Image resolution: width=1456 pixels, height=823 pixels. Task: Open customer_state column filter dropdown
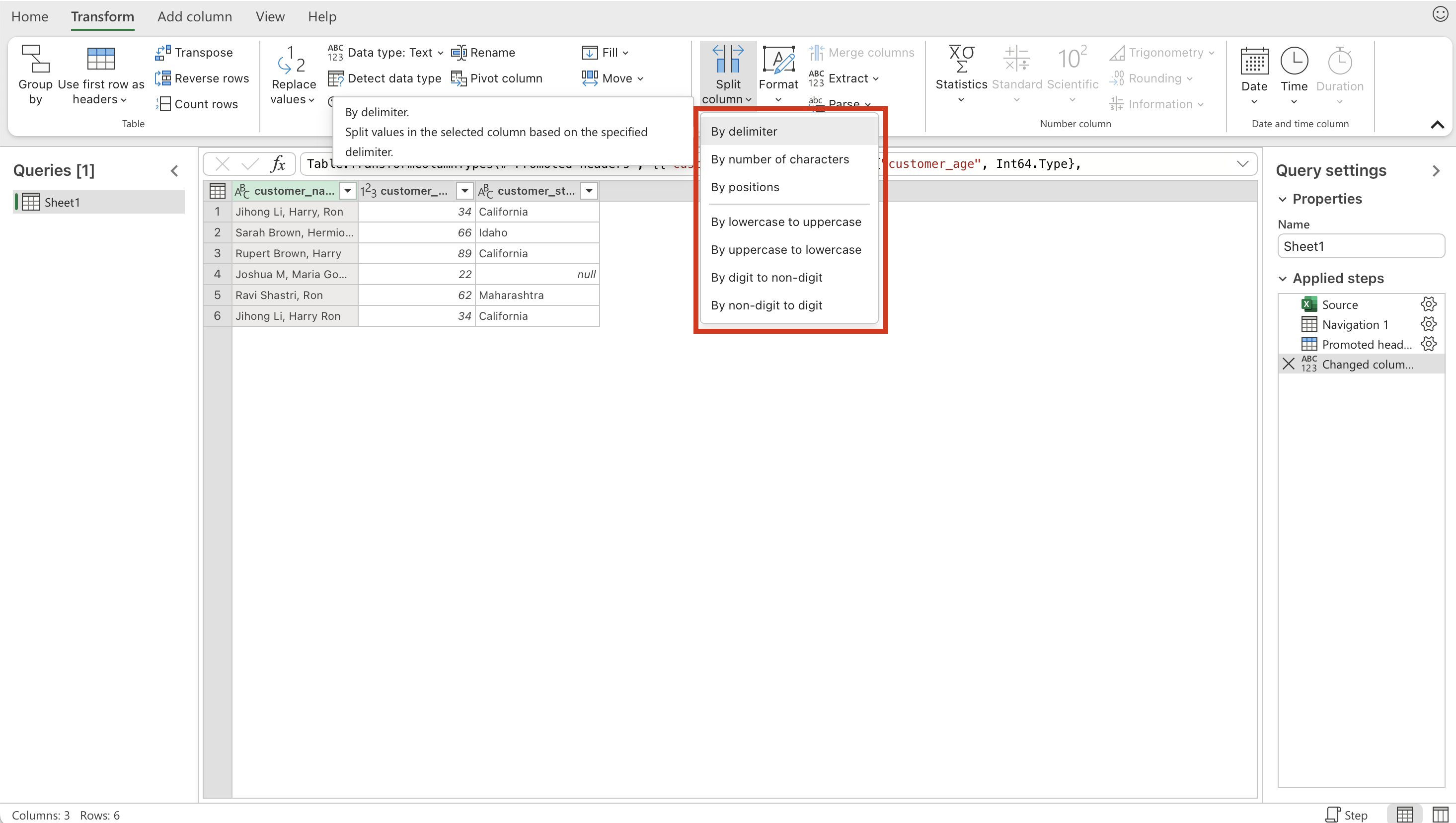(x=589, y=191)
